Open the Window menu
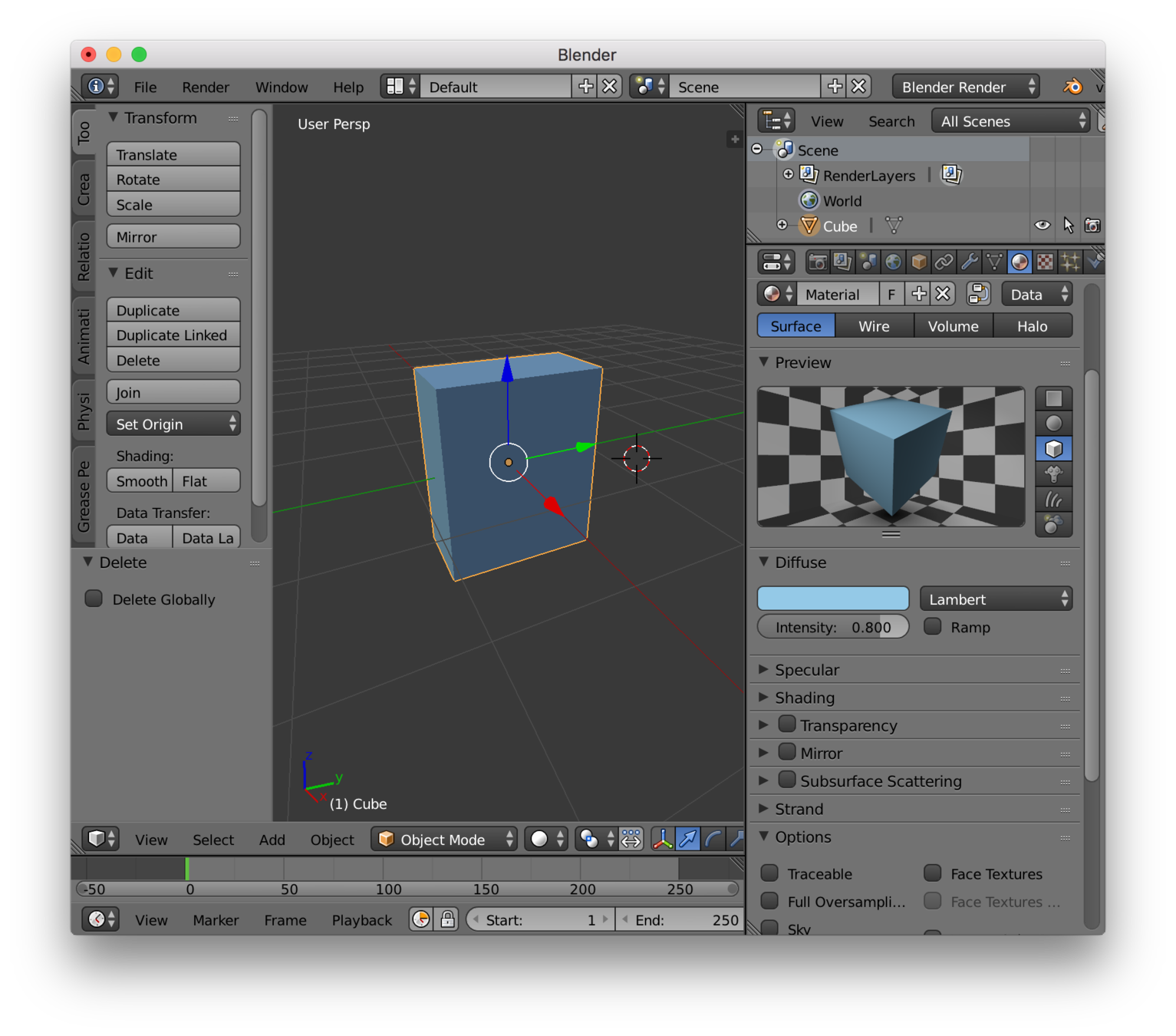This screenshot has width=1176, height=1036. click(x=282, y=87)
